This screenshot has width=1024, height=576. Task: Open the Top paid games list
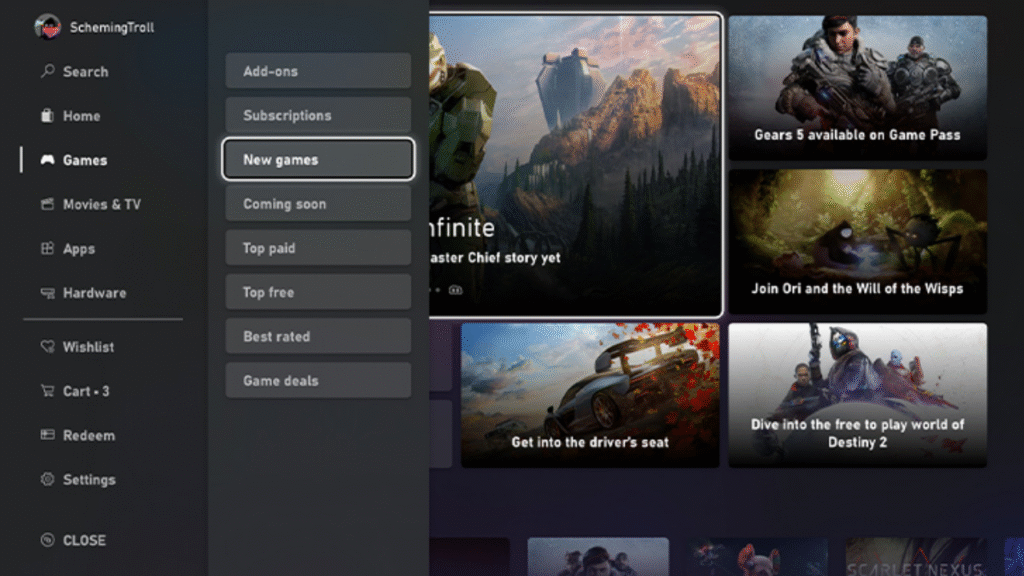[318, 248]
